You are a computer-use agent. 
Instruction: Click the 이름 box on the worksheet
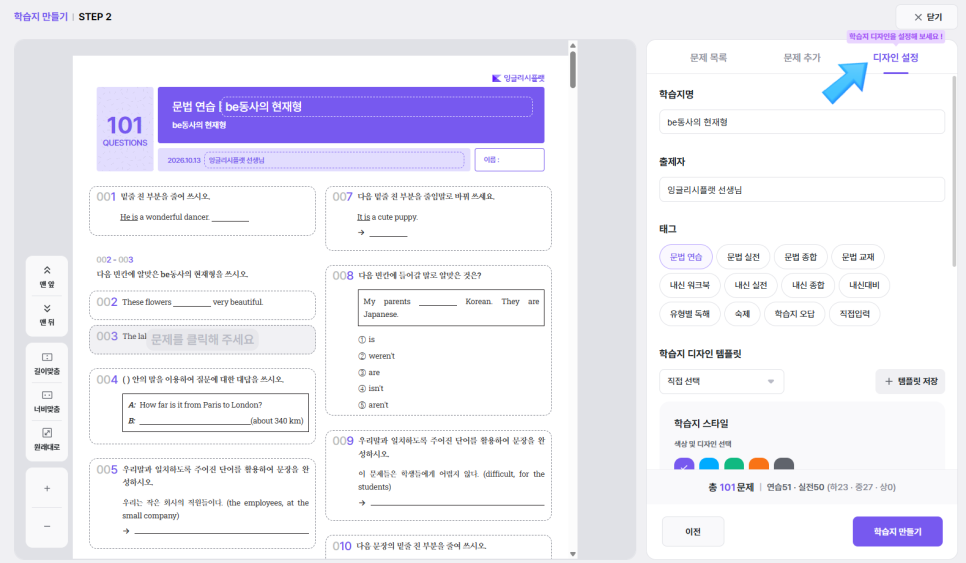coord(509,160)
